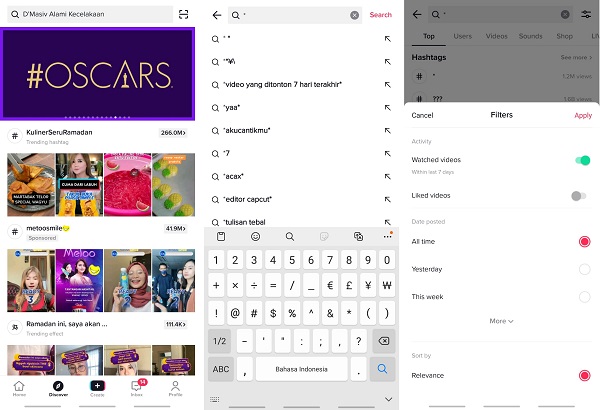
Task: Open Profile icon in bottom navigation
Action: pyautogui.click(x=176, y=389)
